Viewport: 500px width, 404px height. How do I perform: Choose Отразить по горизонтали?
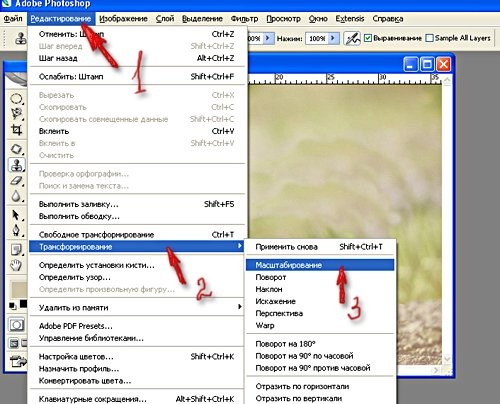pos(320,386)
